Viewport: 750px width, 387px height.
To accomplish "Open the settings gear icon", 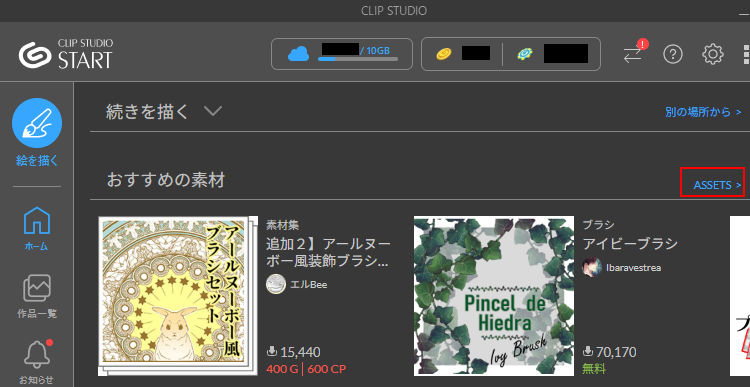I will 713,54.
